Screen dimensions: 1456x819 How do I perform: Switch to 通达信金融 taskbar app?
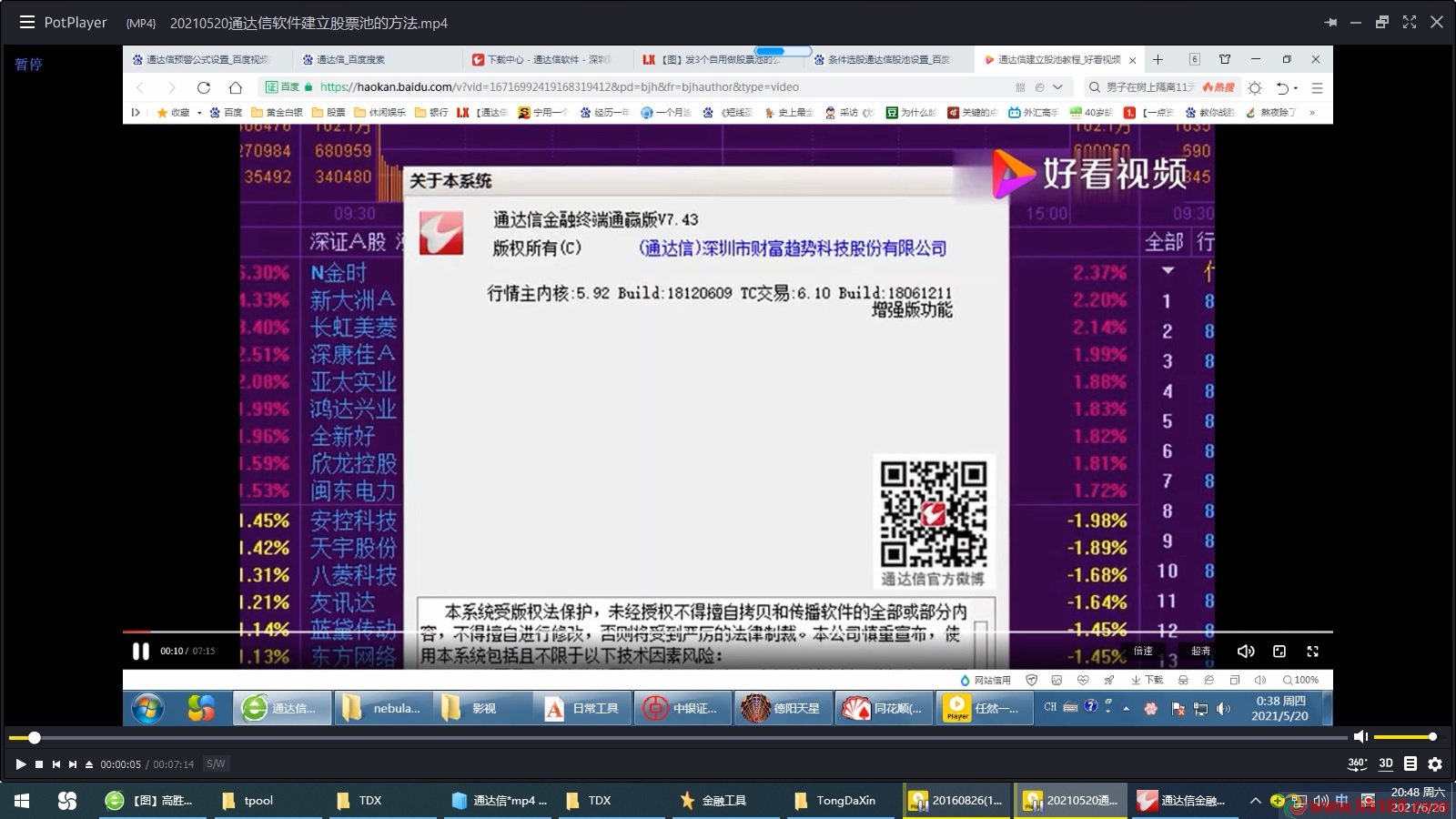[1183, 801]
